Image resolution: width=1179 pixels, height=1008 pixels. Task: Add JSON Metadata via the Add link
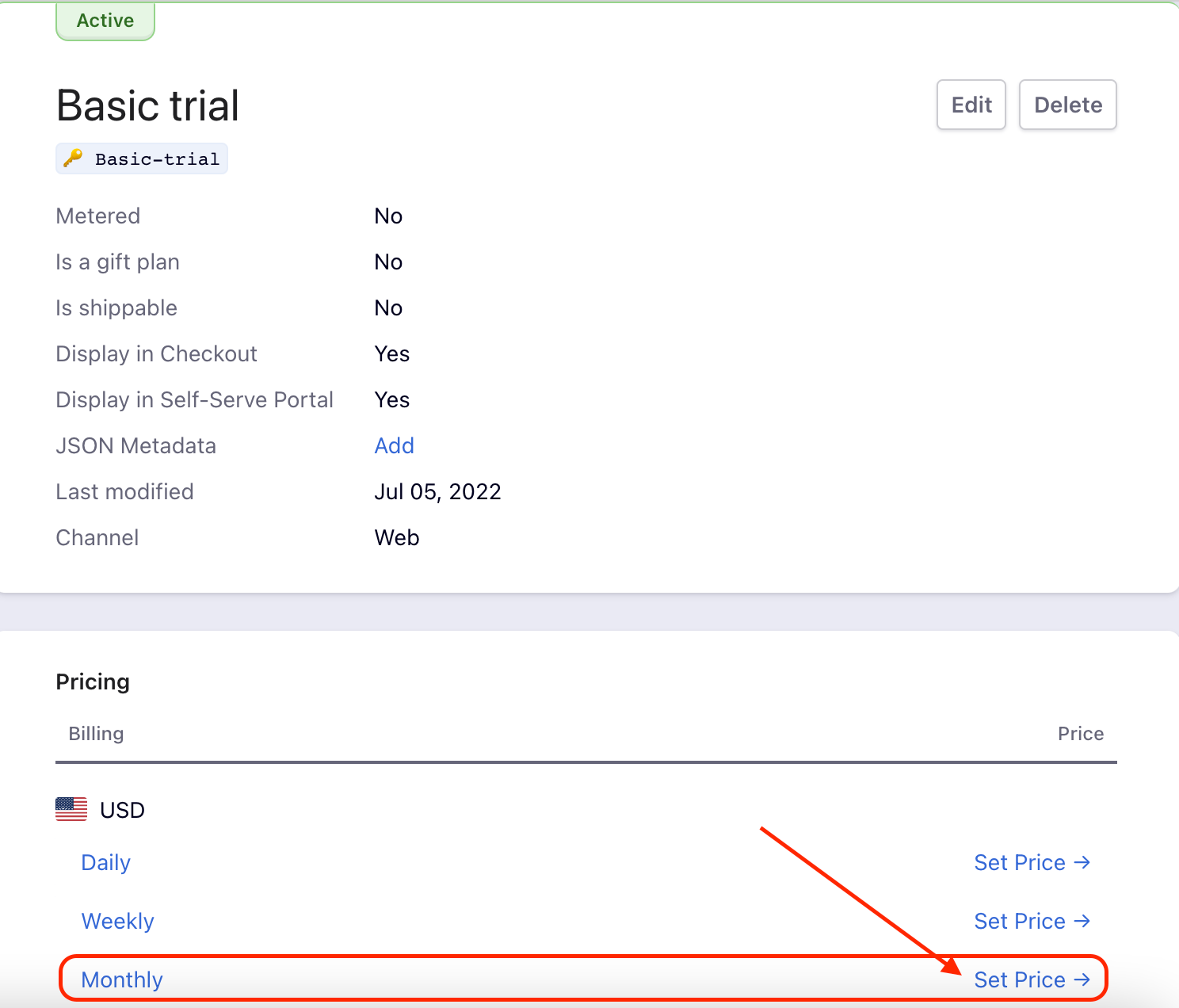tap(394, 445)
